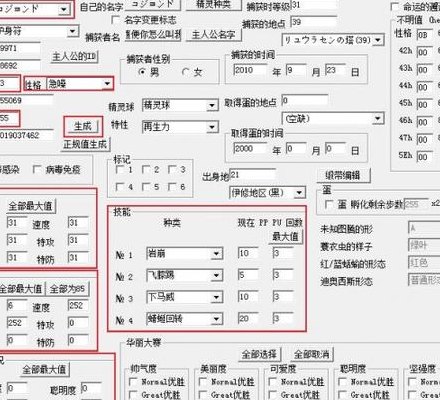Click the 最大值 button under PU 回数

coord(285,237)
